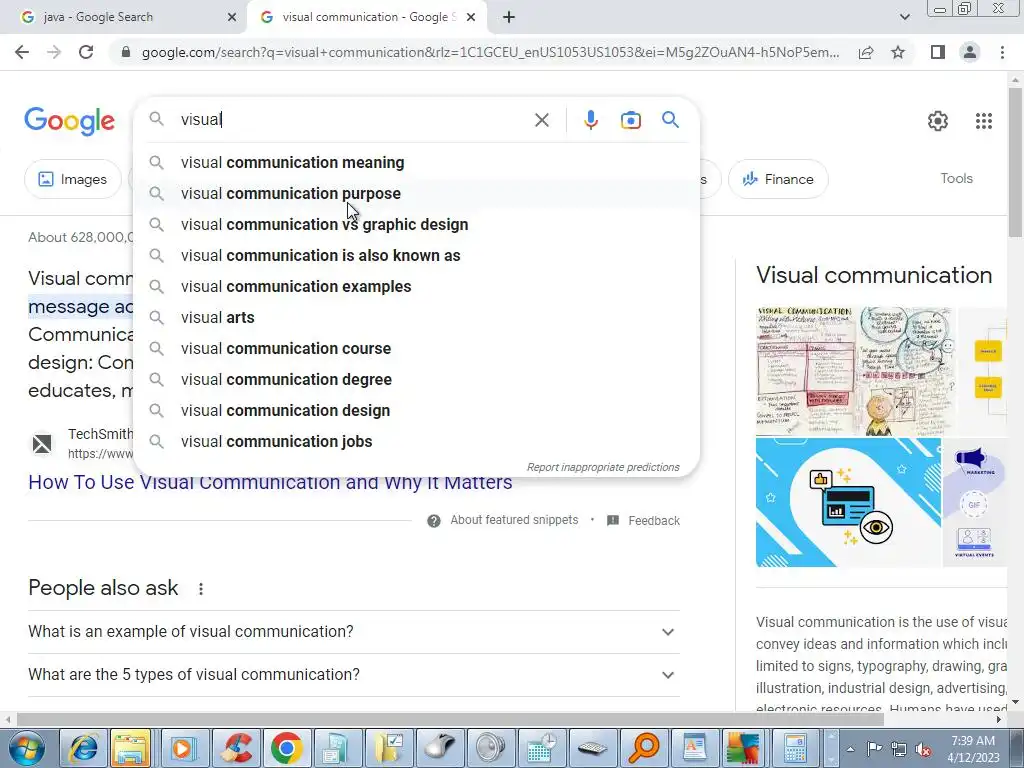Image resolution: width=1024 pixels, height=768 pixels.
Task: Open 'How To Use Visual Communication' result link
Action: click(270, 483)
